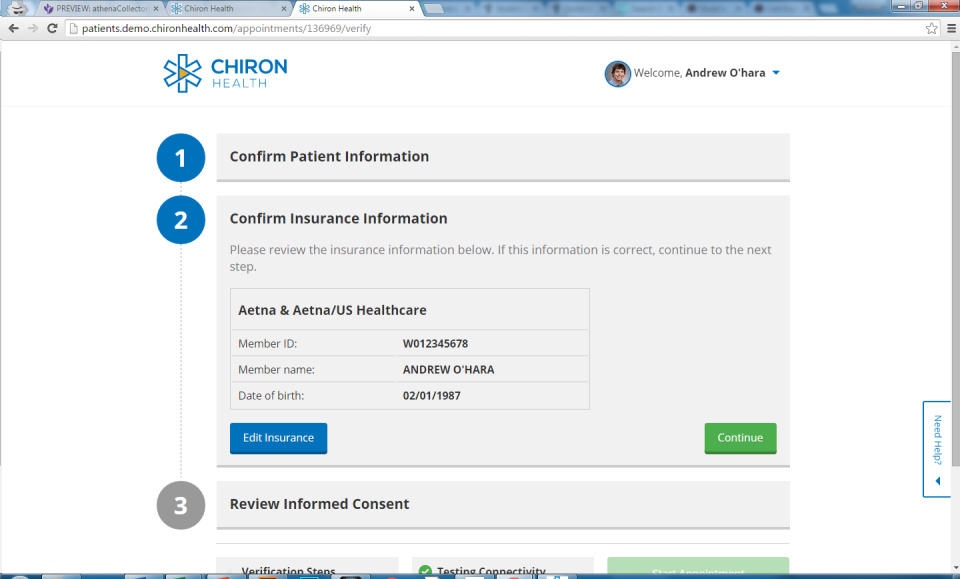
Task: Switch to the PREVIEW: athenaCollector tab
Action: [x=101, y=9]
